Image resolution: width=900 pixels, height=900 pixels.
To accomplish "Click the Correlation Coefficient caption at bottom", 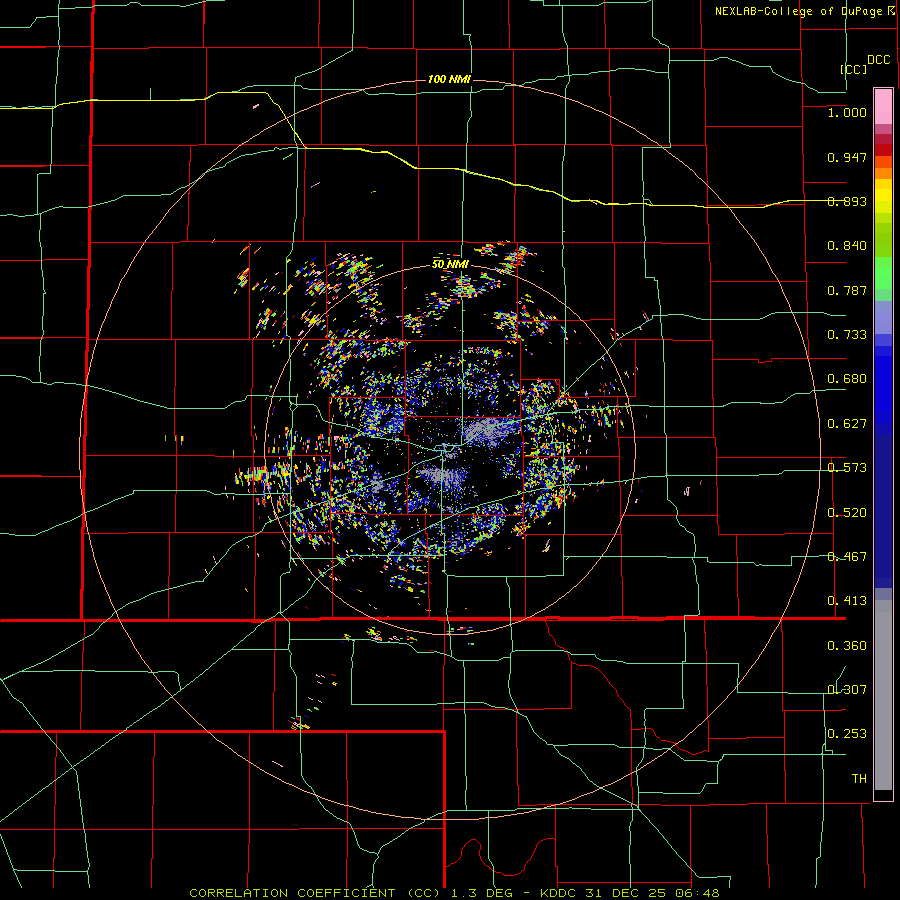I will coord(454,893).
